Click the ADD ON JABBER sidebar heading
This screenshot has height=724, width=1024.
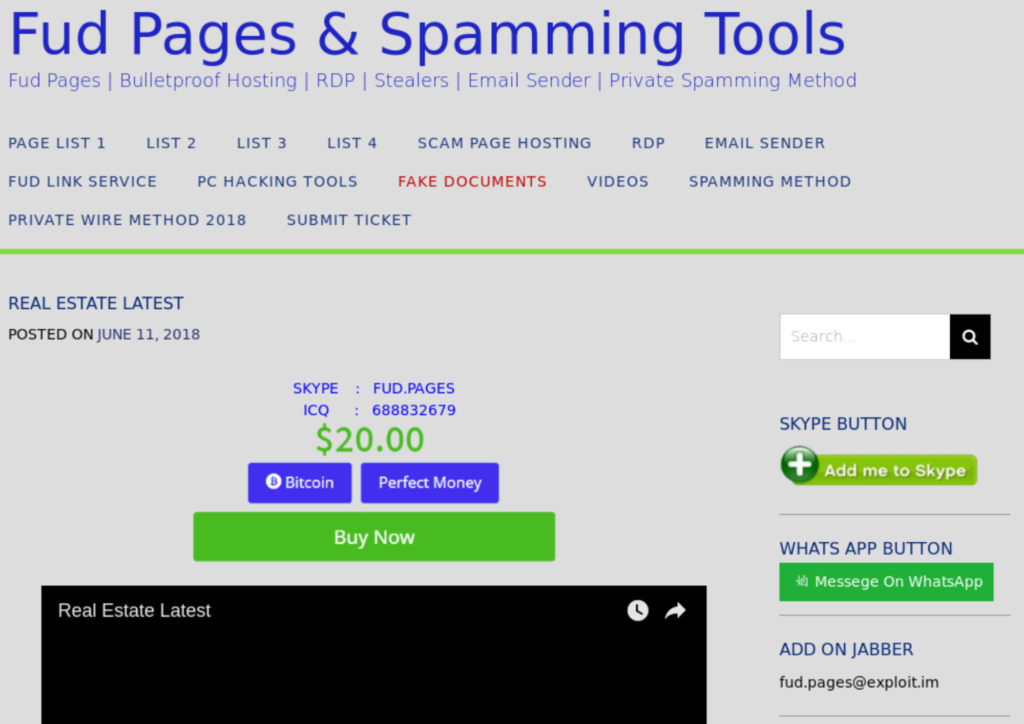click(x=846, y=650)
